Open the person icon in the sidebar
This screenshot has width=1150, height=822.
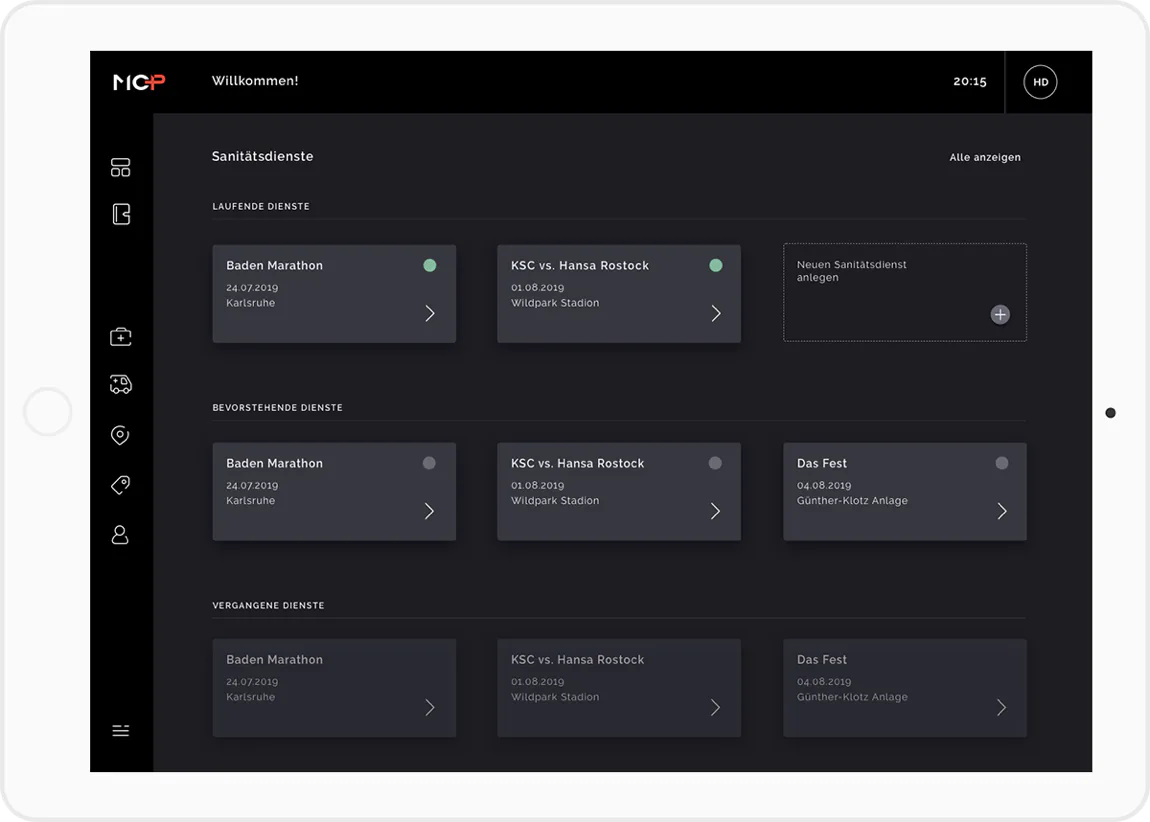(120, 535)
